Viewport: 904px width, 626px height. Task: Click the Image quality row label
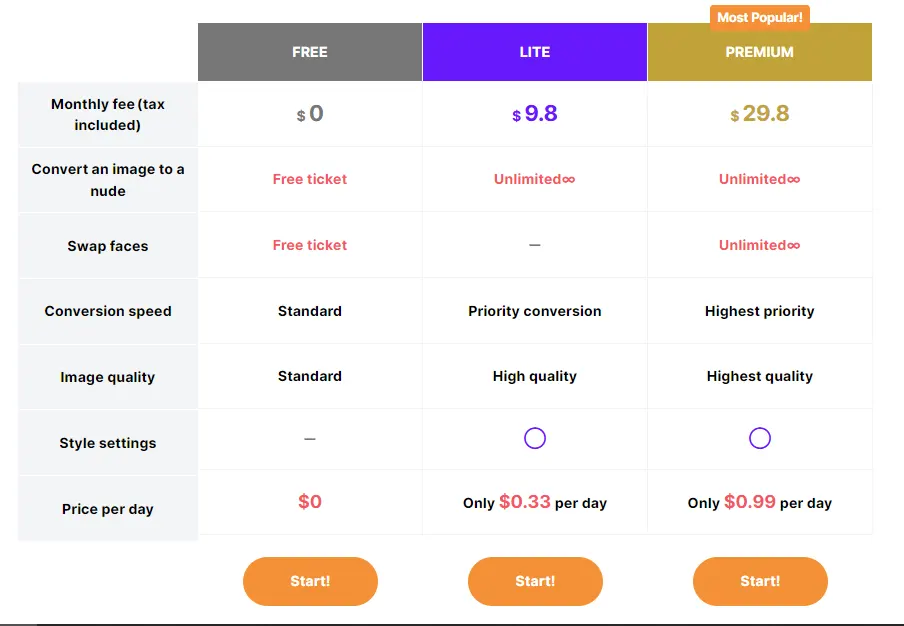107,377
